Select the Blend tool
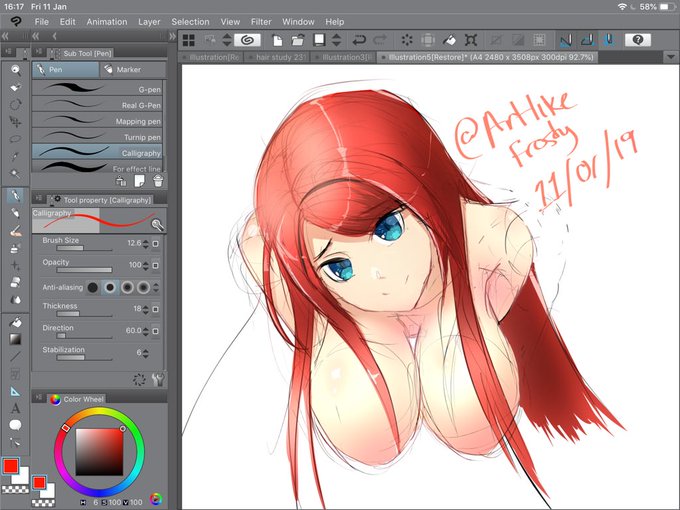This screenshot has height=510, width=680. (15, 300)
